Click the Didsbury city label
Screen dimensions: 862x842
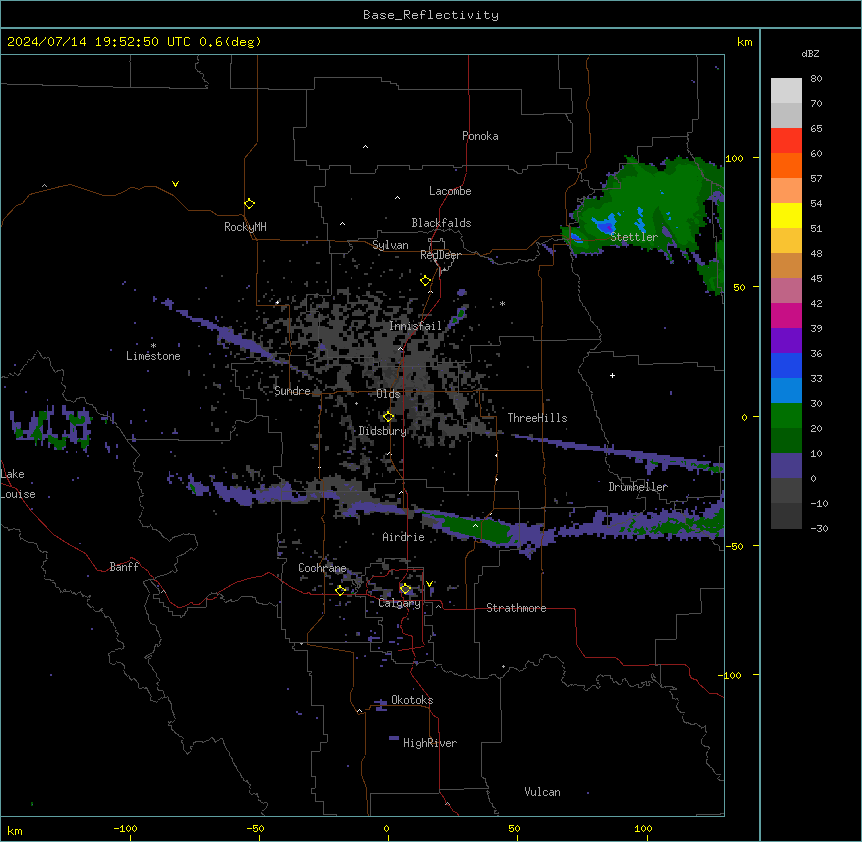[x=383, y=431]
